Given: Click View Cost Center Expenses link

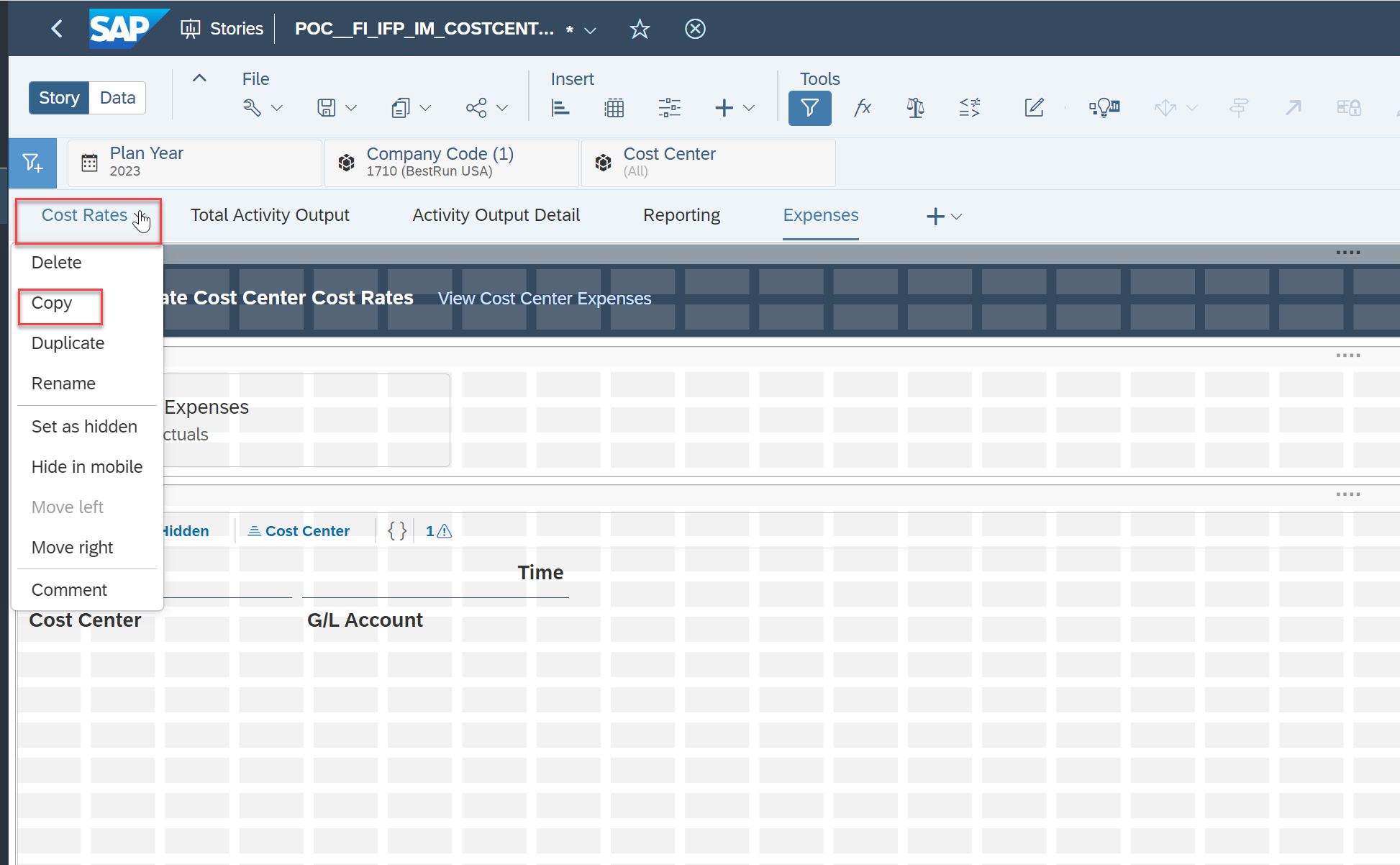Looking at the screenshot, I should click(x=544, y=299).
